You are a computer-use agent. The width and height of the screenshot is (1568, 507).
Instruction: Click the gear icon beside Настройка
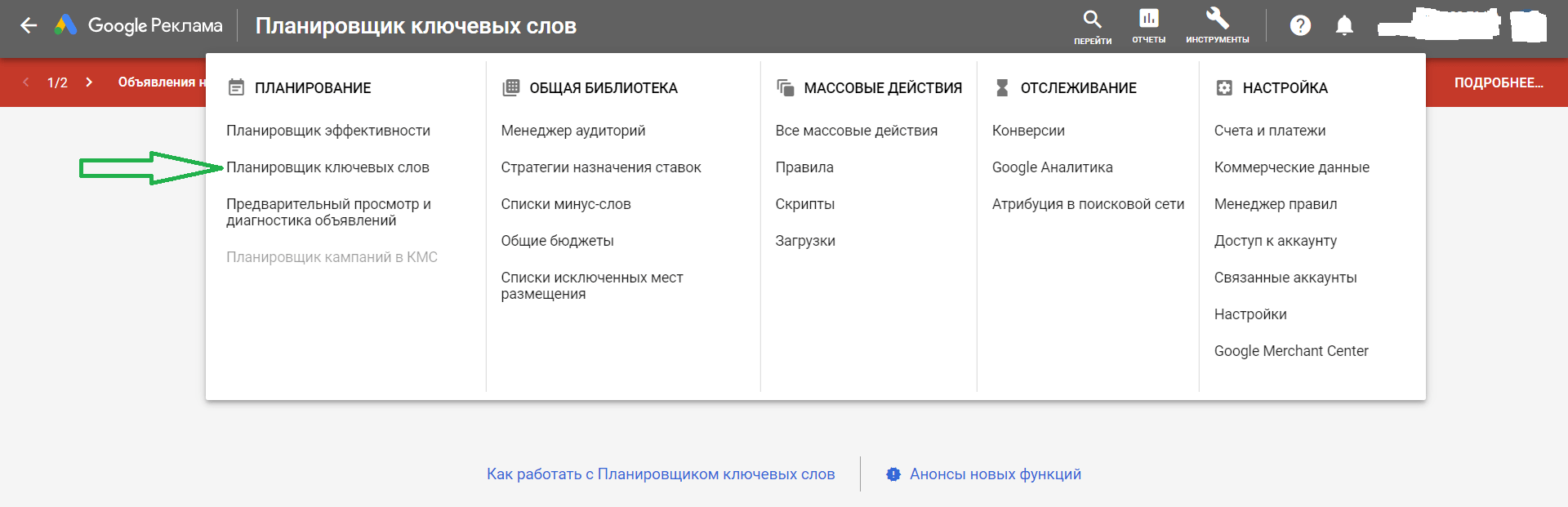click(x=1224, y=87)
